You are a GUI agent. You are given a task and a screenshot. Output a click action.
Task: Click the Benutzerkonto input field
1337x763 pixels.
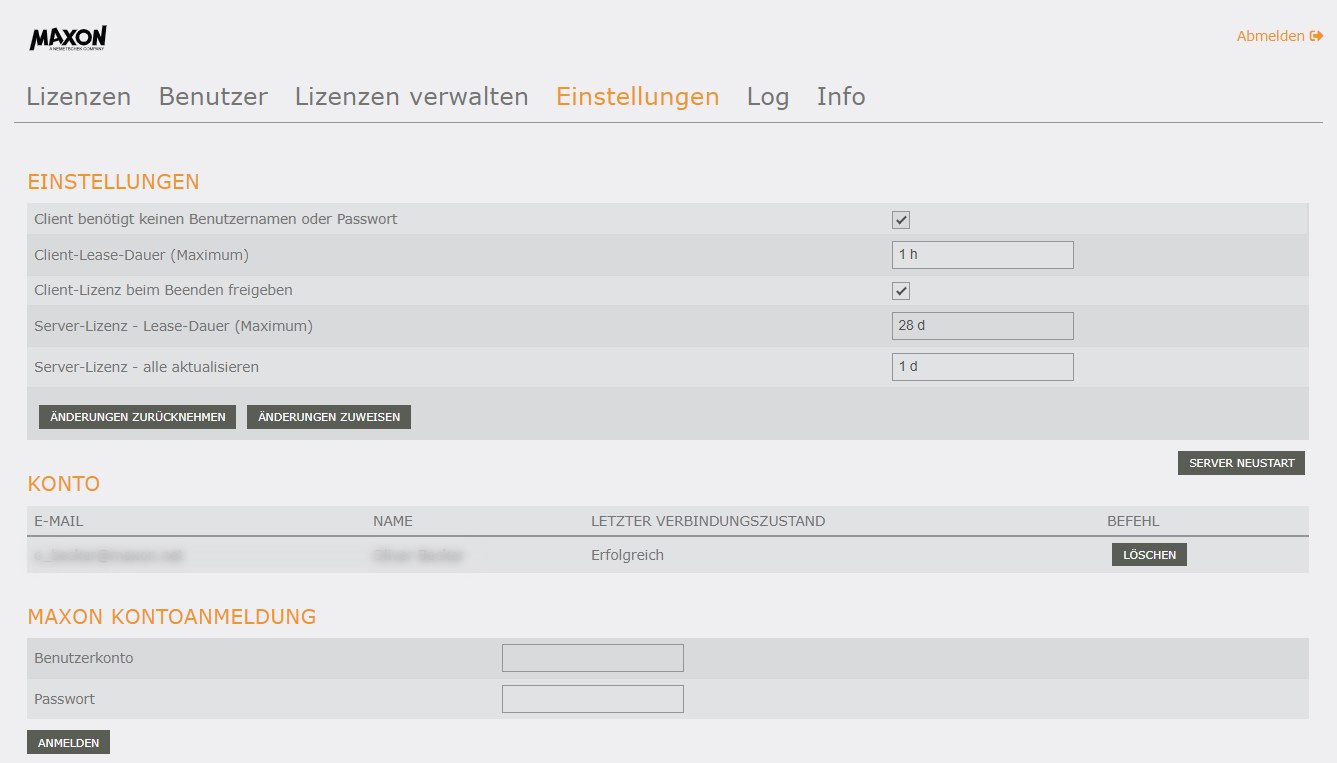pos(592,658)
